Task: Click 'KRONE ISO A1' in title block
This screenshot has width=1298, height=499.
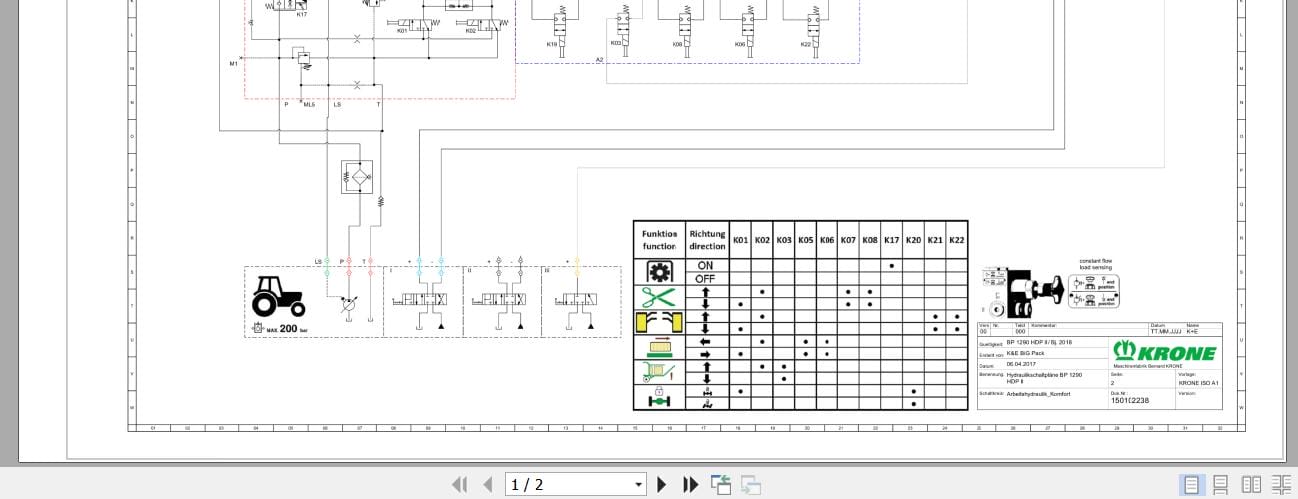Action: tap(1198, 383)
